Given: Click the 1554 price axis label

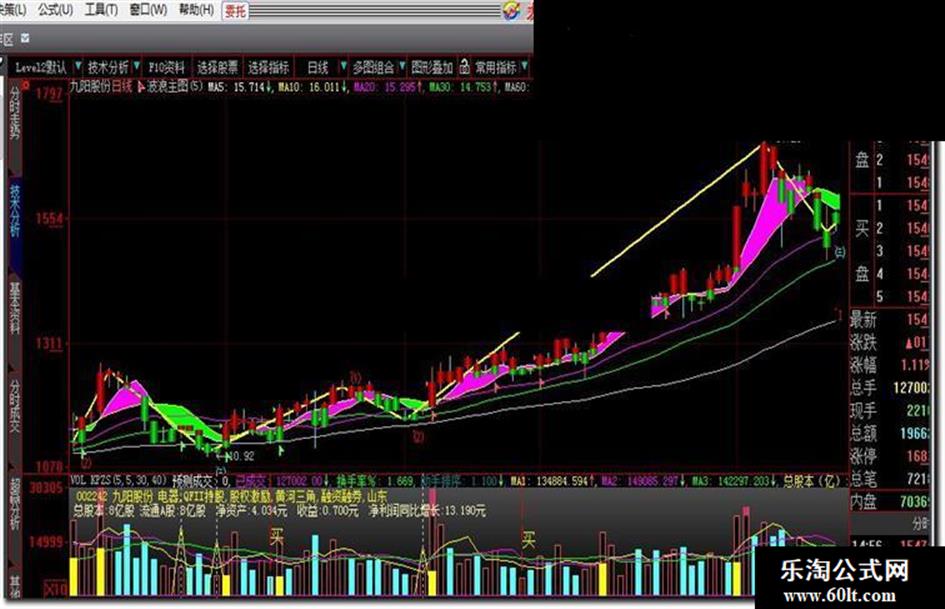Looking at the screenshot, I should [x=49, y=219].
